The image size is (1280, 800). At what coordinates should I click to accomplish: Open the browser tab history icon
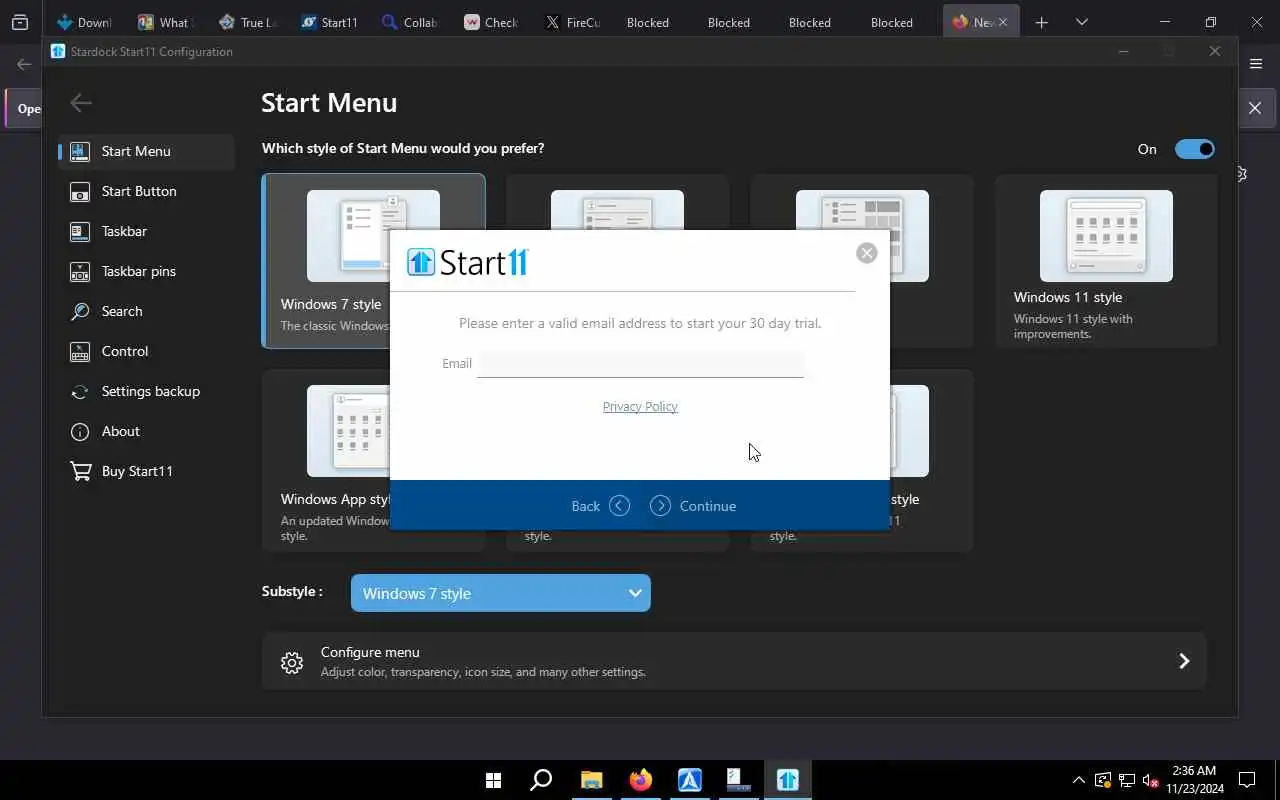tap(19, 22)
